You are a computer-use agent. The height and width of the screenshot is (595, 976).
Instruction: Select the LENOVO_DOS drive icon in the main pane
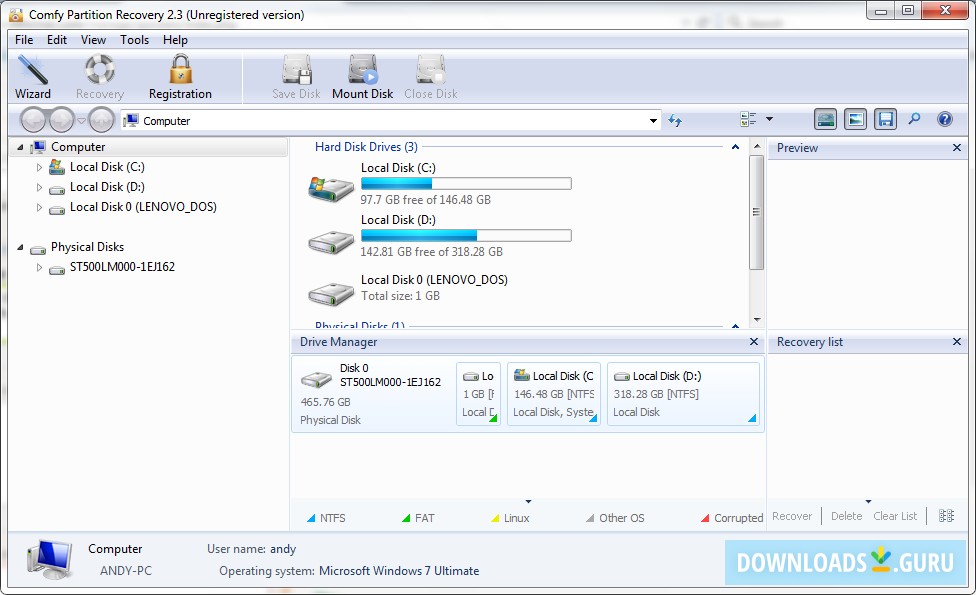(331, 294)
